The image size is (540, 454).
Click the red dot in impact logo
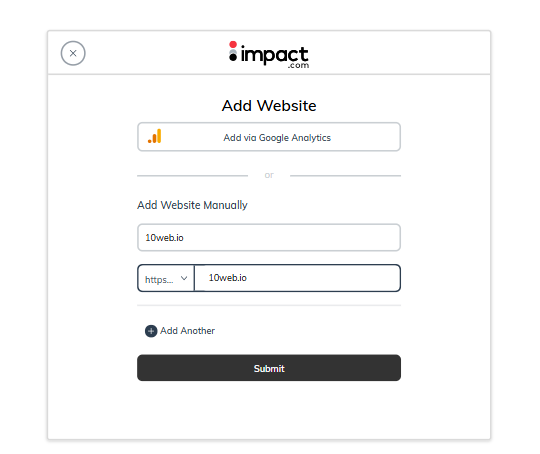click(233, 44)
